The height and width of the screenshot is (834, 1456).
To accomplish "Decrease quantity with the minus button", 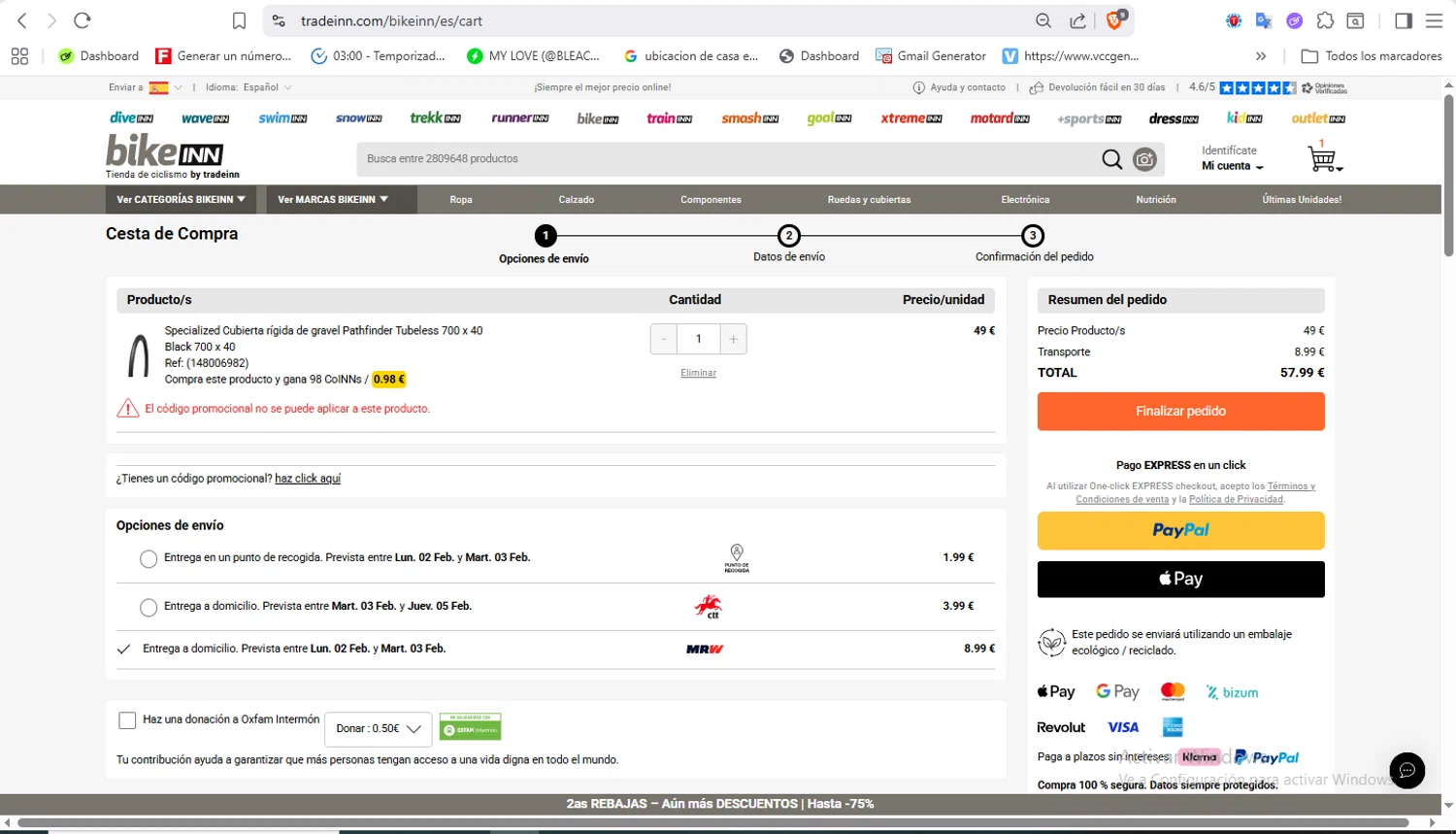I will coord(664,339).
